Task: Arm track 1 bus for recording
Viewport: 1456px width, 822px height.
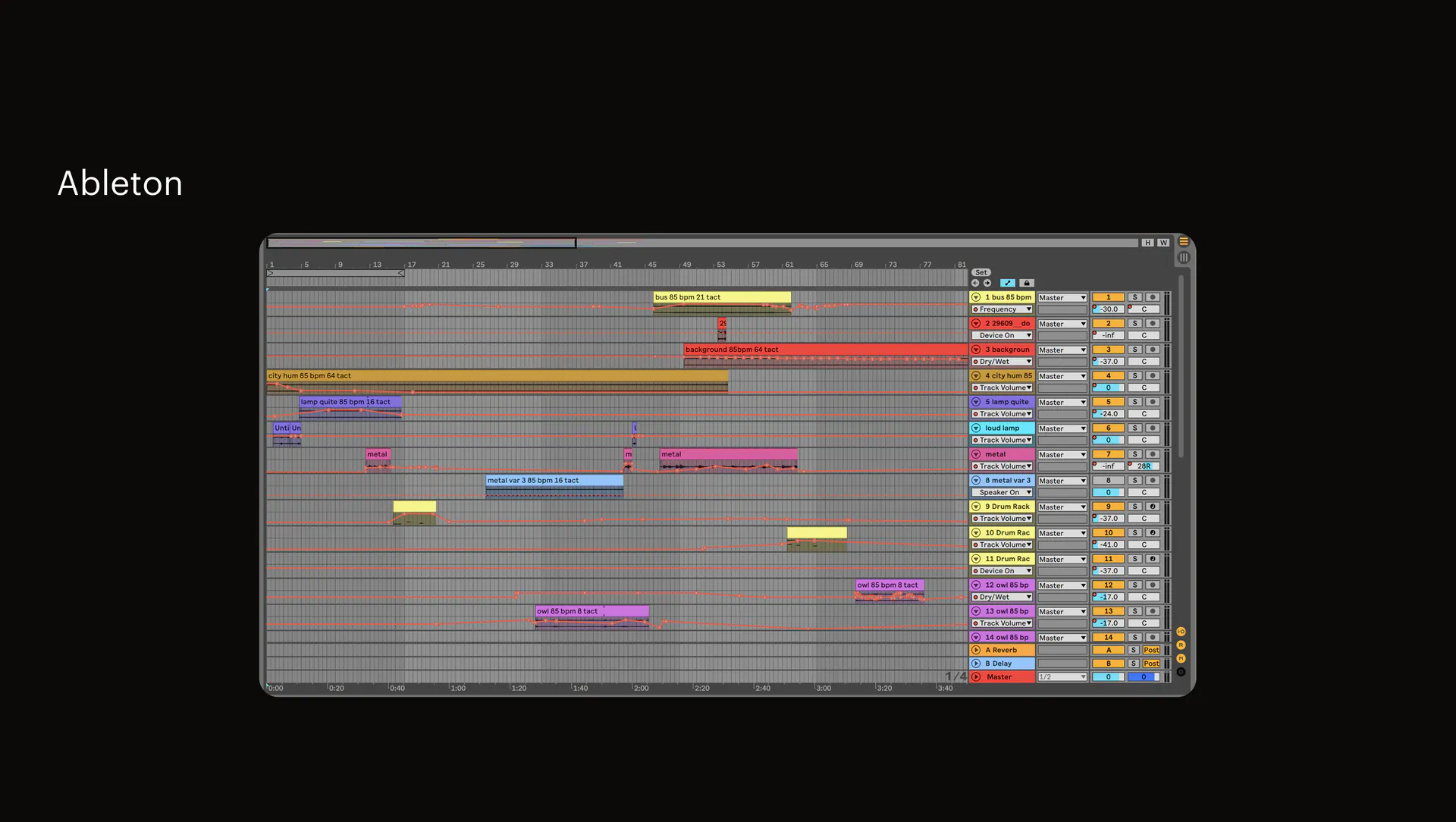Action: (x=1153, y=297)
